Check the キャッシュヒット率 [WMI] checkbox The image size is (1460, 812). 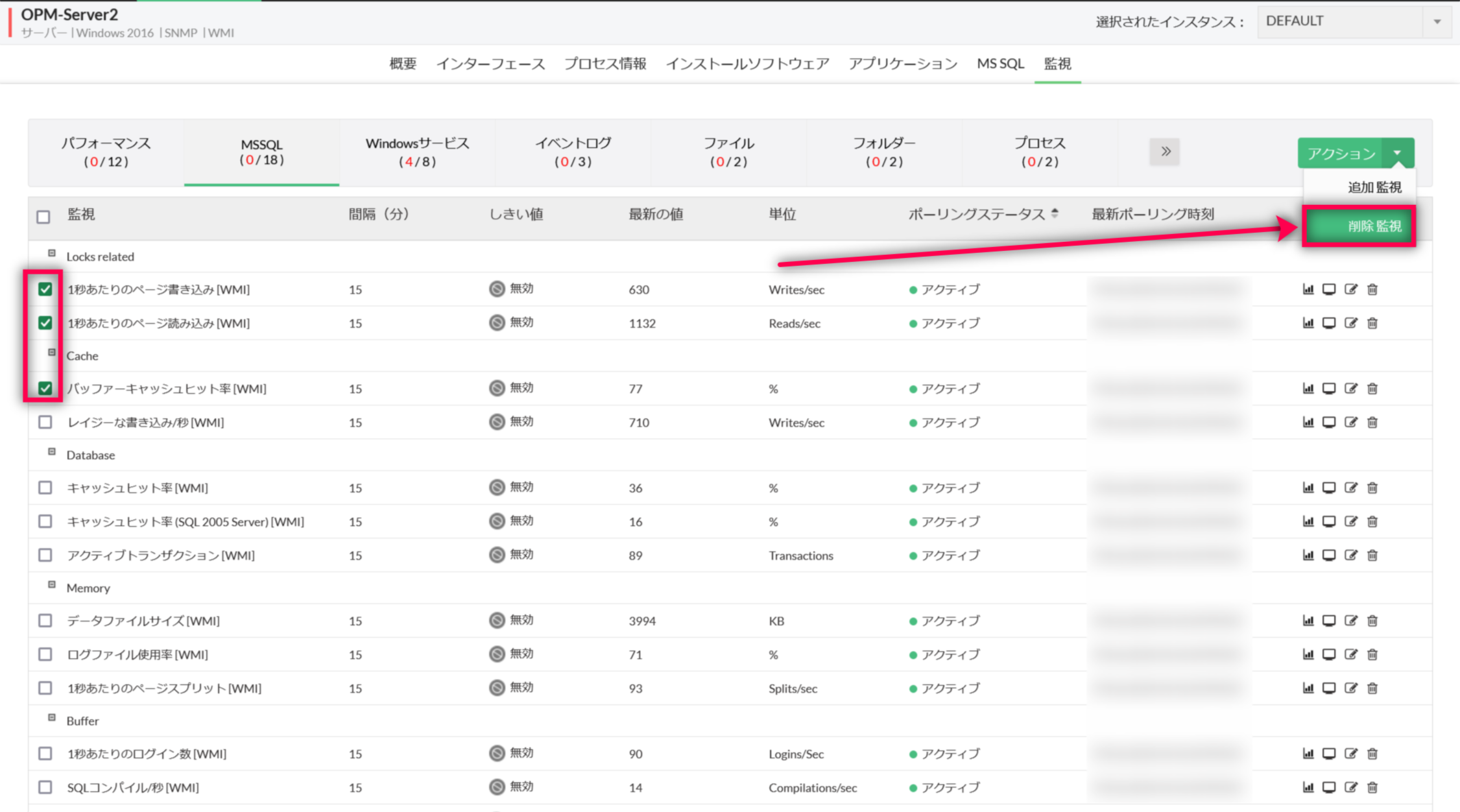45,488
